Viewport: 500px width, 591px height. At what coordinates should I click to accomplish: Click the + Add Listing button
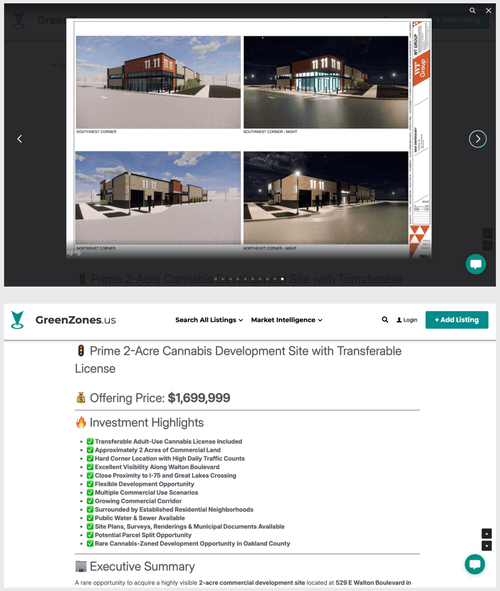point(457,320)
